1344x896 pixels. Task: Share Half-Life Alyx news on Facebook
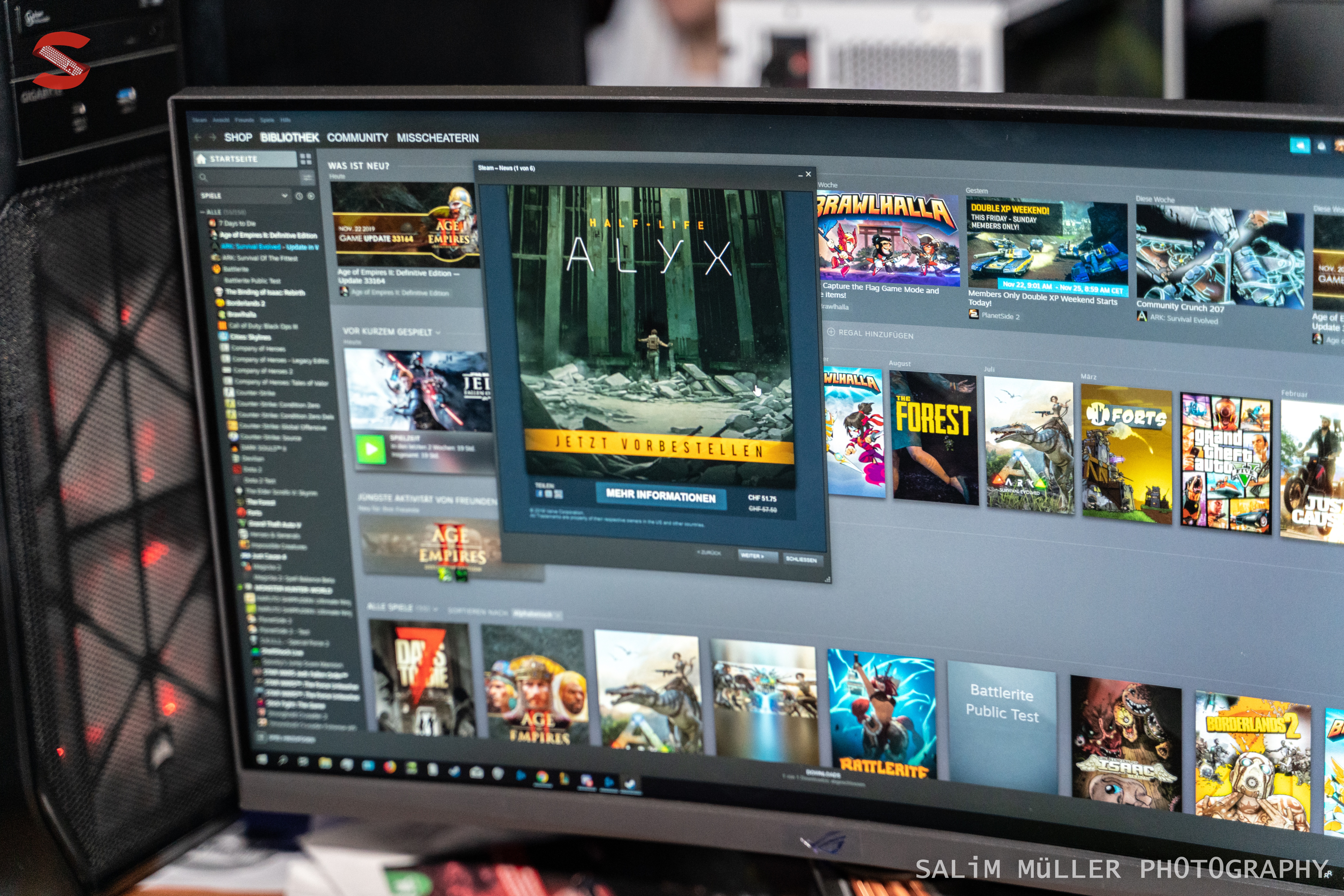539,493
